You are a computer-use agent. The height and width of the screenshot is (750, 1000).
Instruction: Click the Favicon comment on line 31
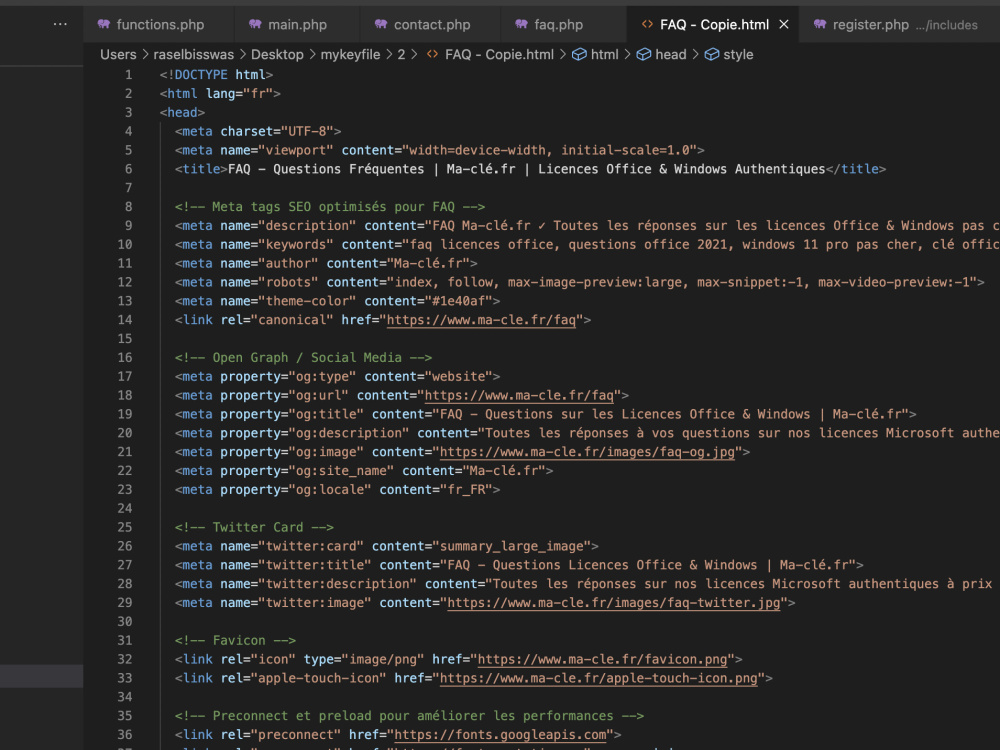[x=235, y=640]
